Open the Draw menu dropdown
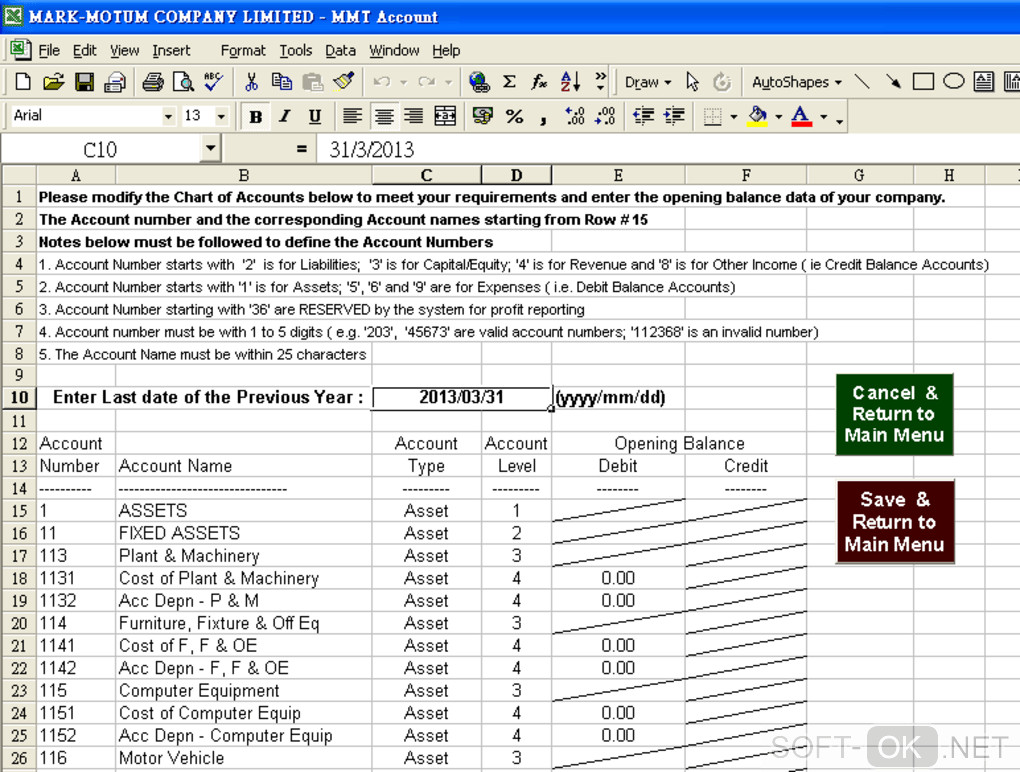The height and width of the screenshot is (772, 1020). pyautogui.click(x=647, y=82)
